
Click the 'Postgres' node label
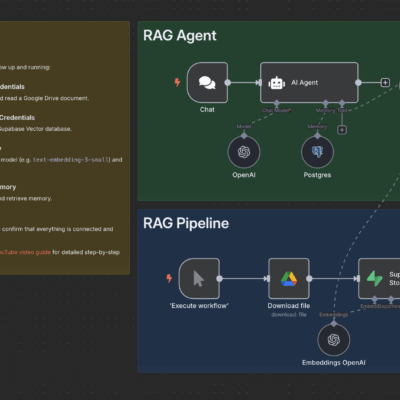317,175
